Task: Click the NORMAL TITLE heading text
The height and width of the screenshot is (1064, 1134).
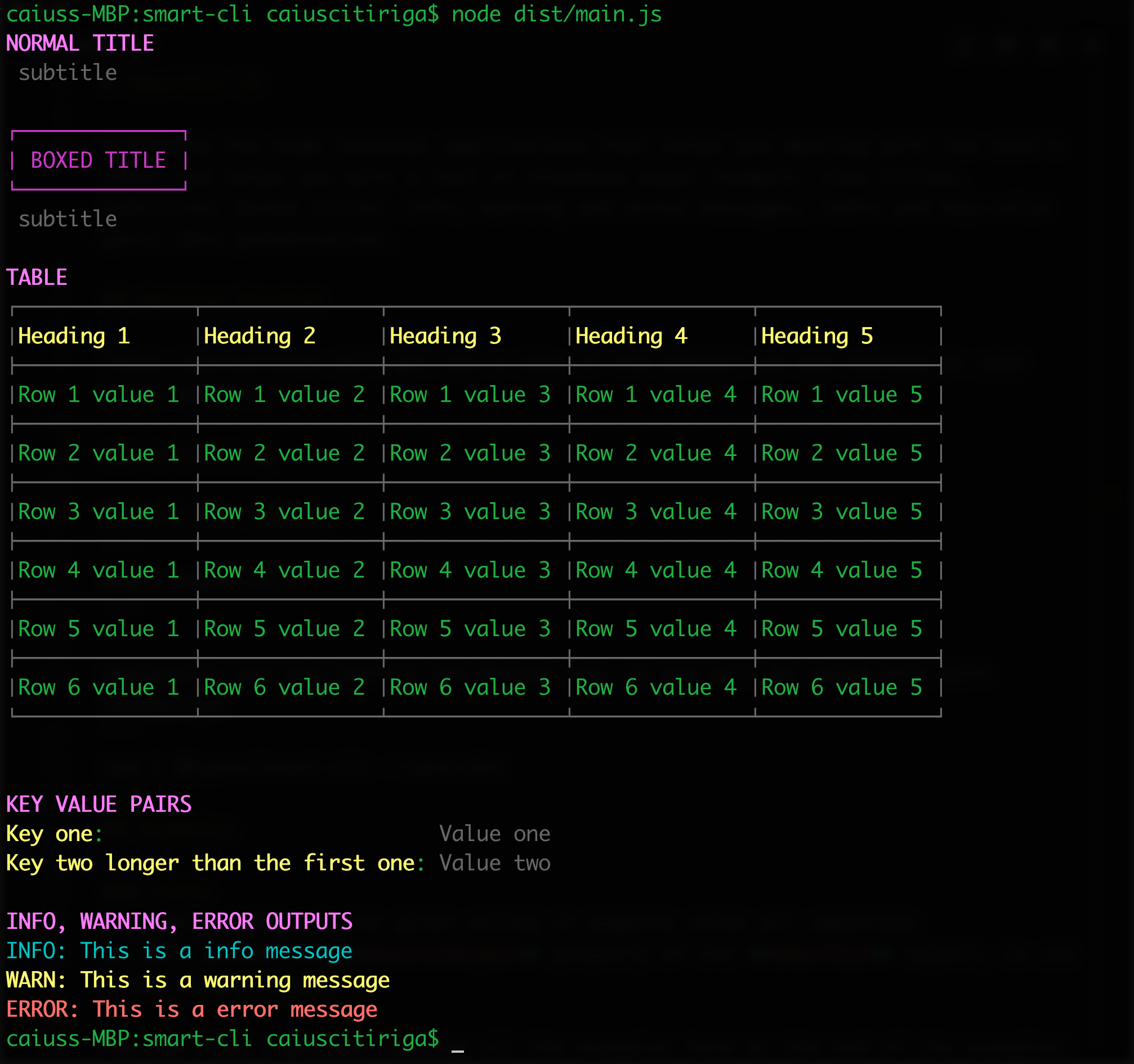Action: (80, 43)
